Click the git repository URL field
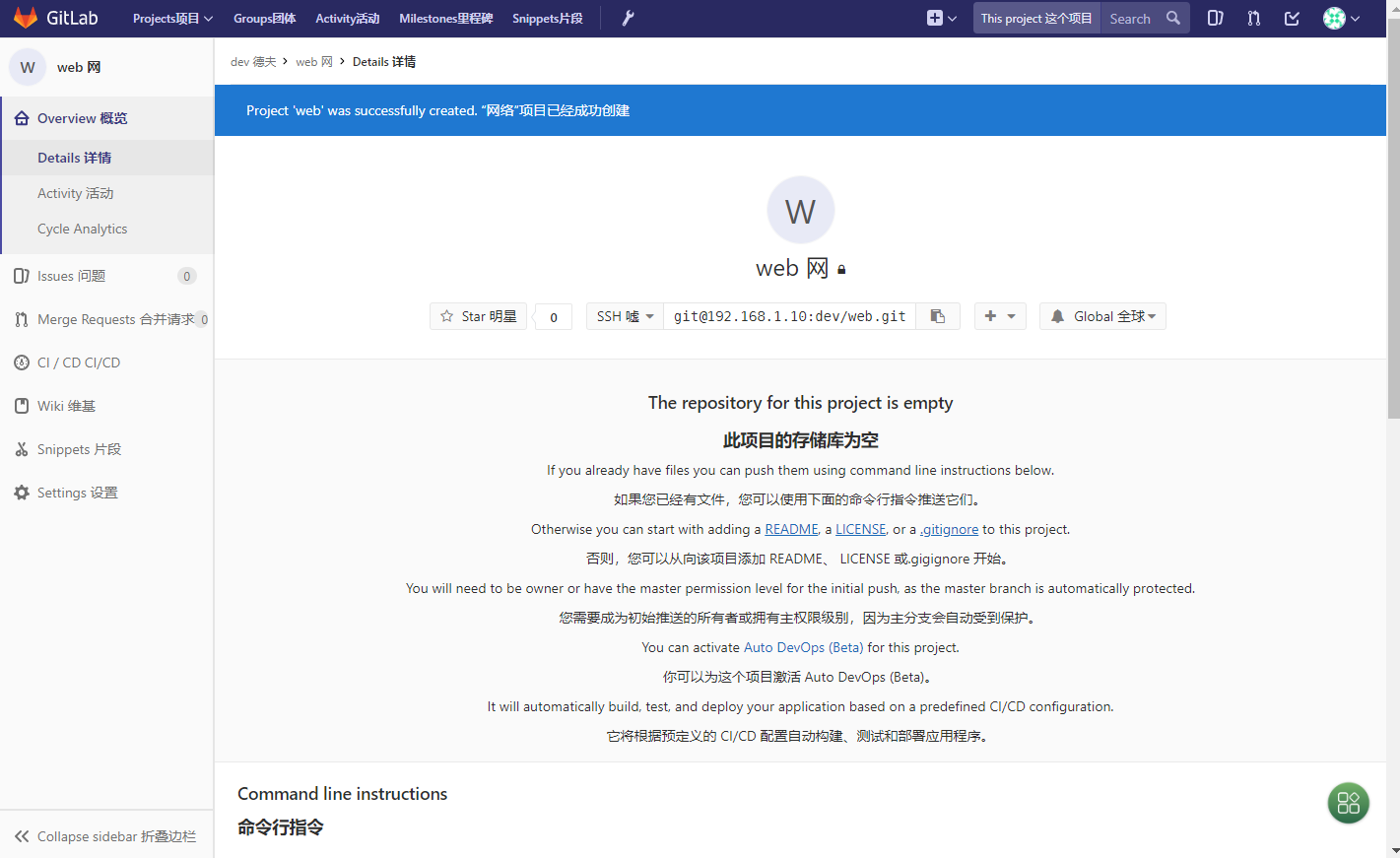This screenshot has height=858, width=1400. point(789,316)
